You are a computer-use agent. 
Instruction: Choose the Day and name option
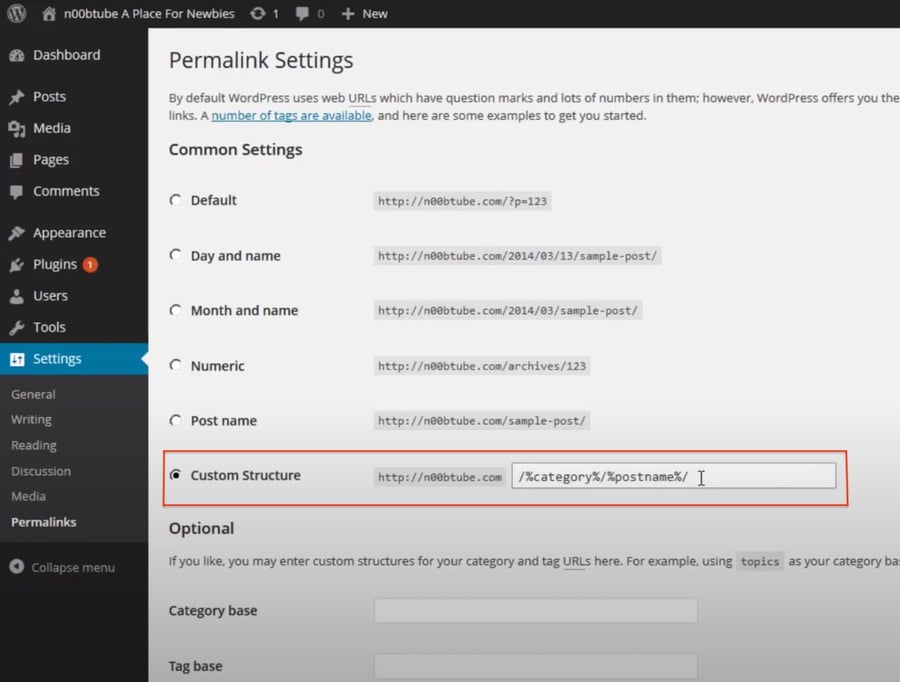point(176,255)
